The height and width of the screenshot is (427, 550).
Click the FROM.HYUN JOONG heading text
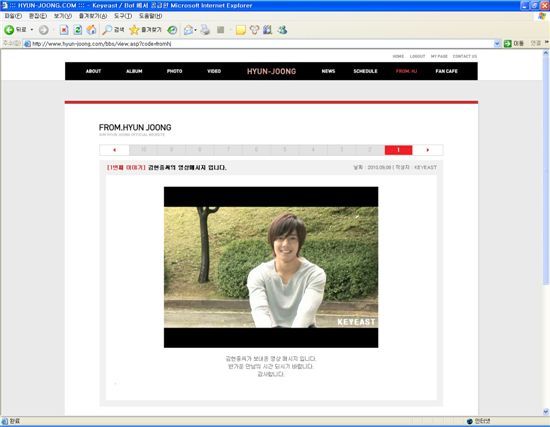pos(135,127)
